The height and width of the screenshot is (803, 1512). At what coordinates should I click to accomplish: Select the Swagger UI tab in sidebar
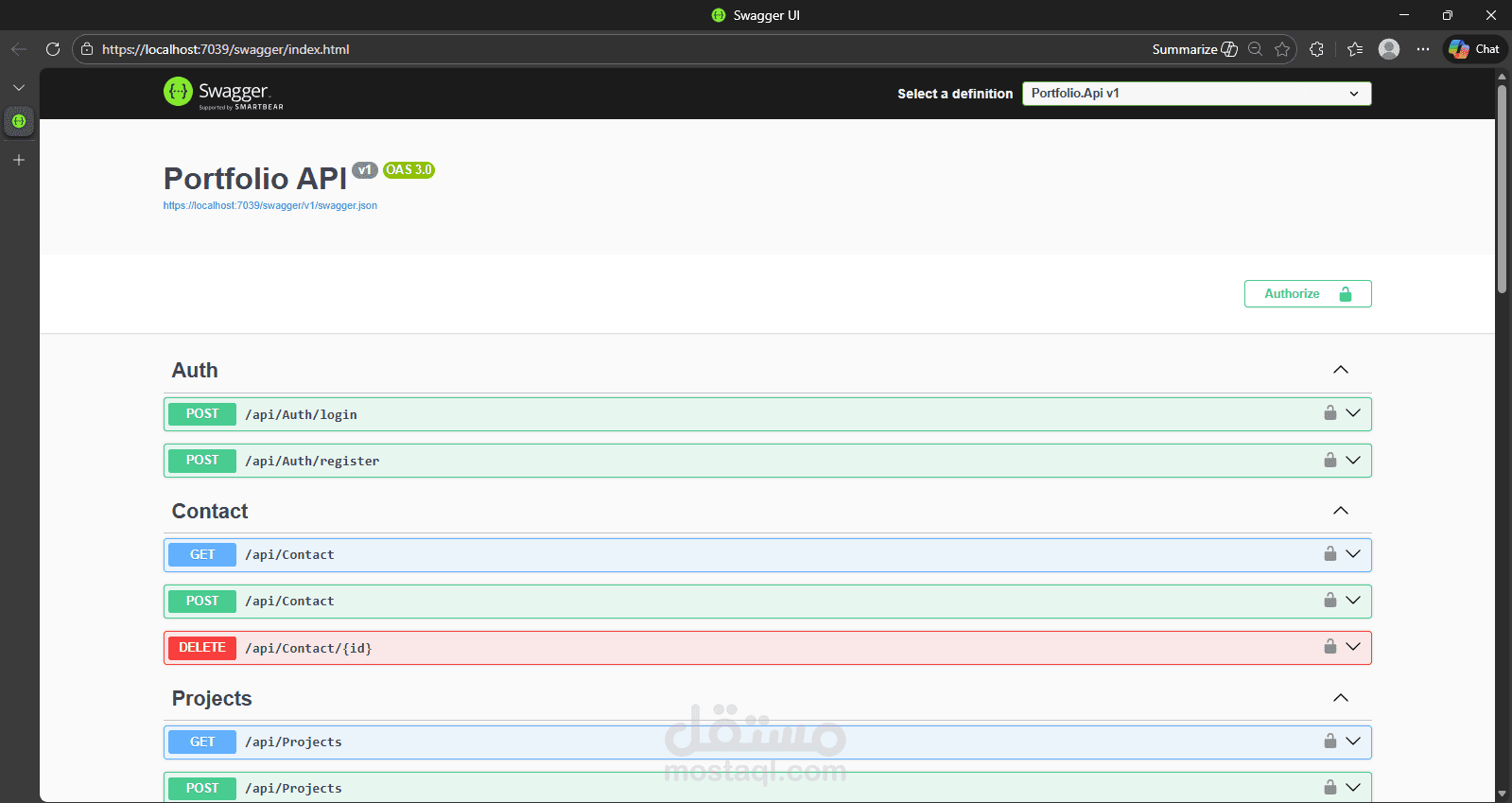[x=19, y=121]
